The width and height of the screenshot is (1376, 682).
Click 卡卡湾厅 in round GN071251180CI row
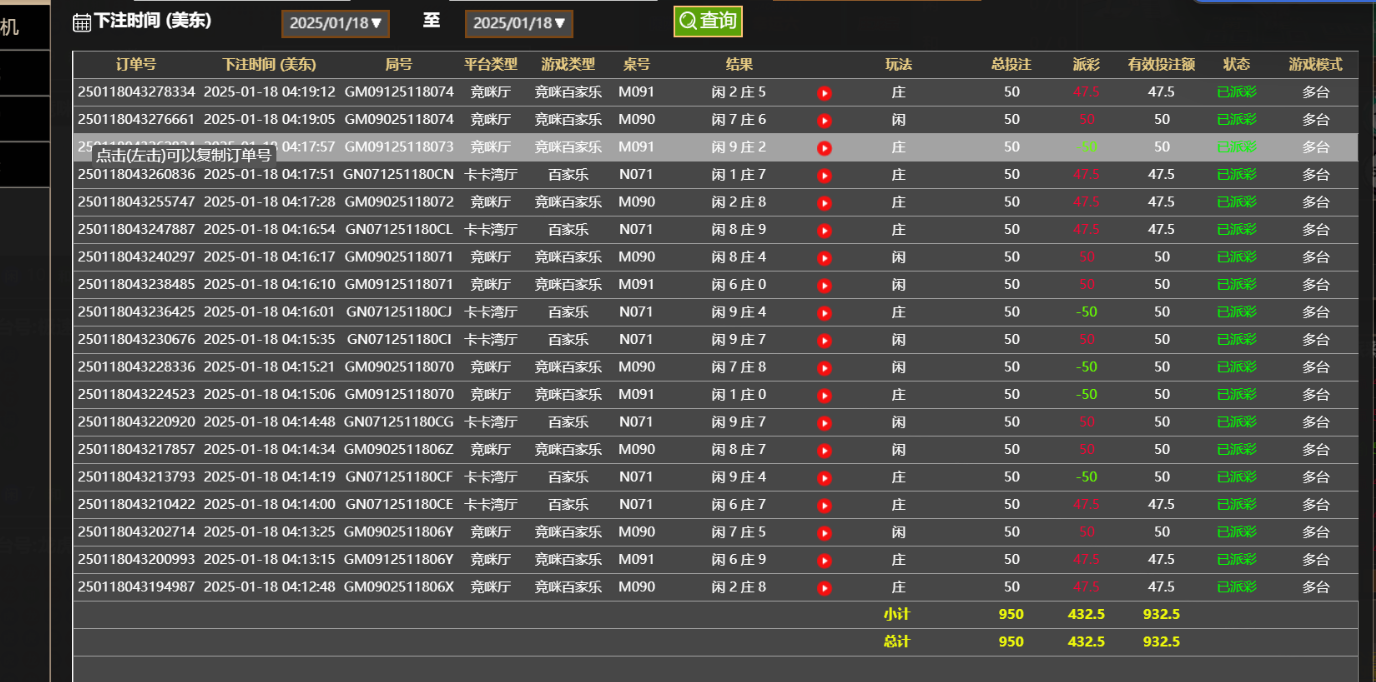[491, 339]
